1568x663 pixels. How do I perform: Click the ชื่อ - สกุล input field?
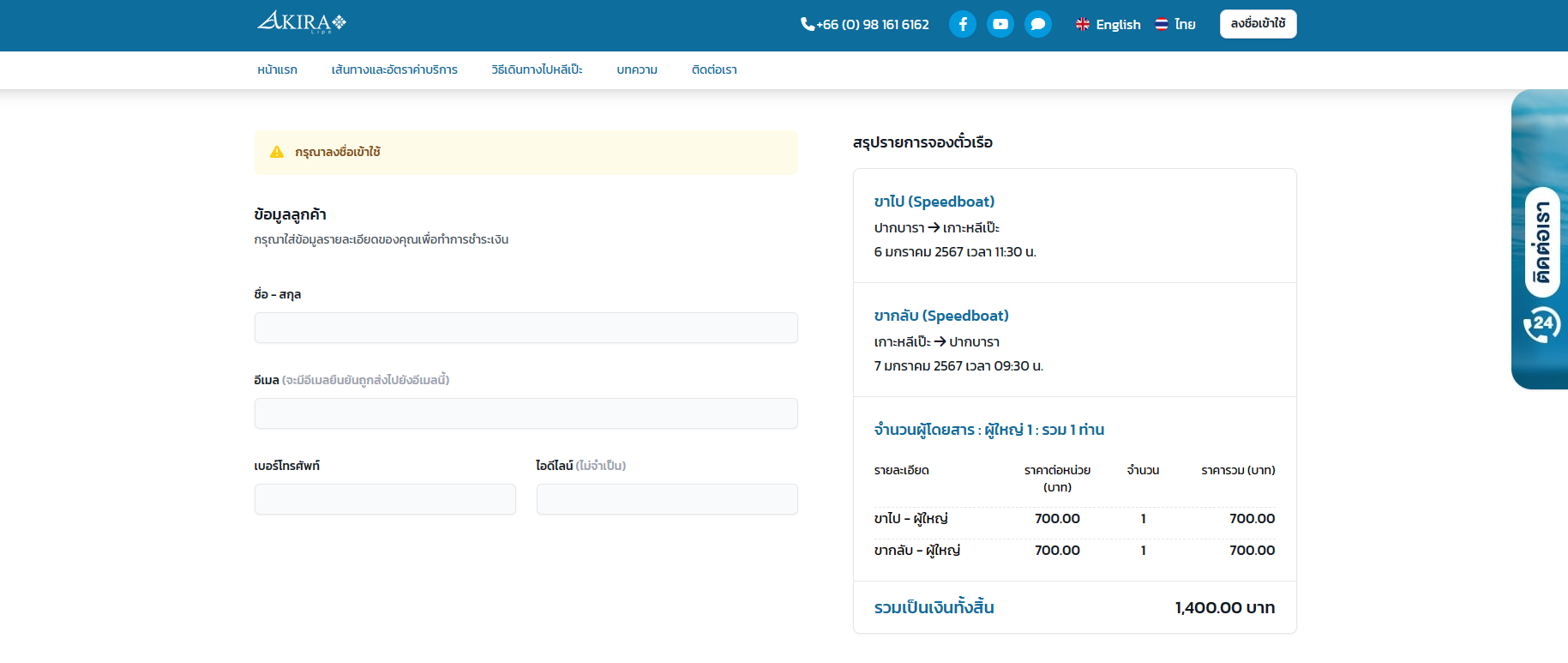526,328
